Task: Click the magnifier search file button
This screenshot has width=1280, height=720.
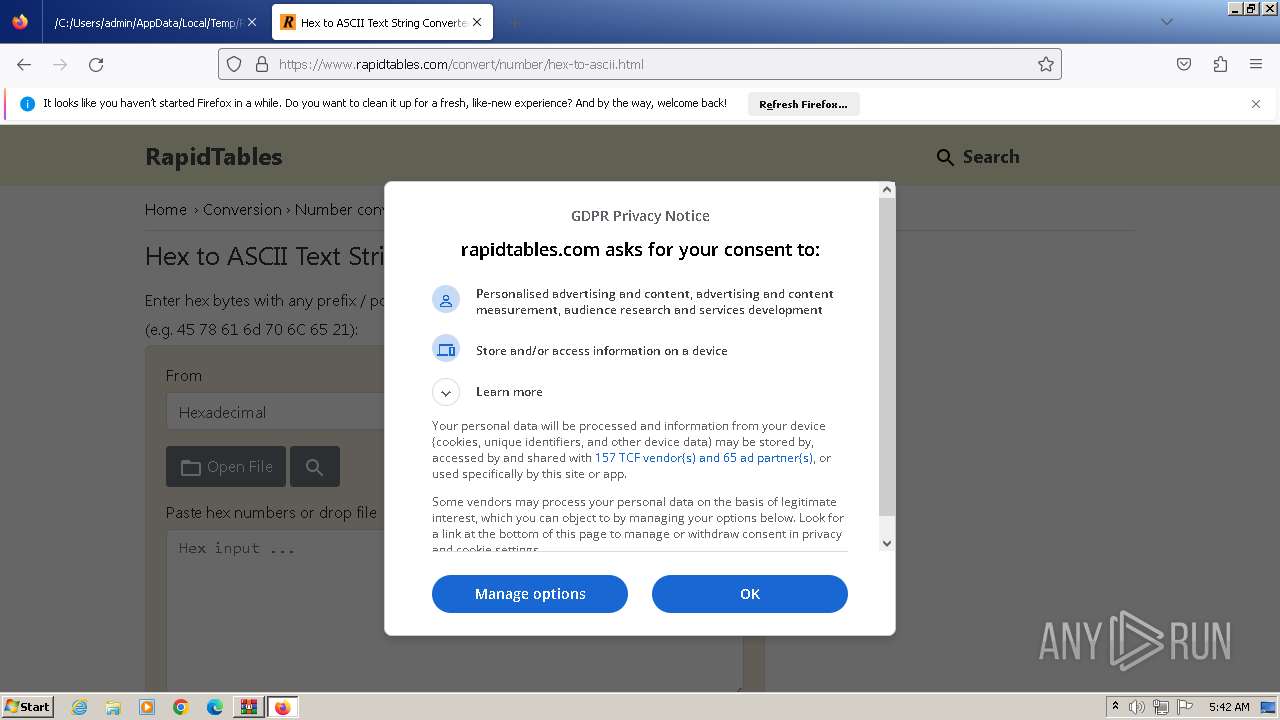Action: coord(315,467)
